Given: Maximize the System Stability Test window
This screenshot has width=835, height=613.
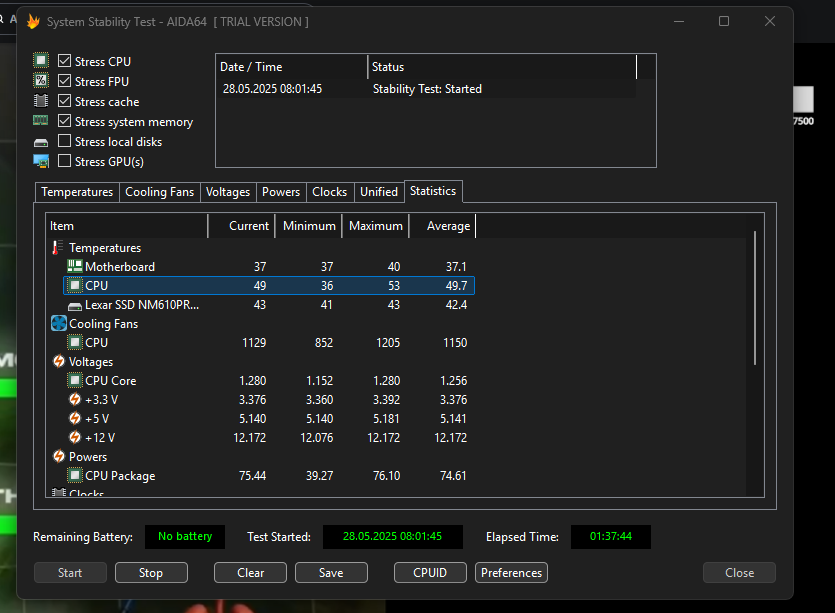Looking at the screenshot, I should click(x=724, y=21).
